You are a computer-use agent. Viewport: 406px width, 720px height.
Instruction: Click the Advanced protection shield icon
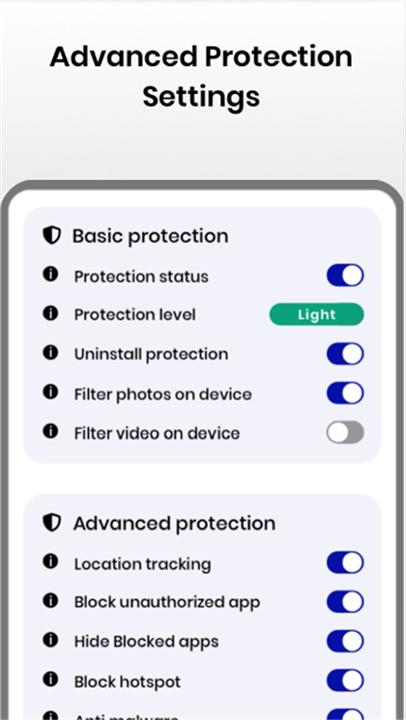point(52,523)
